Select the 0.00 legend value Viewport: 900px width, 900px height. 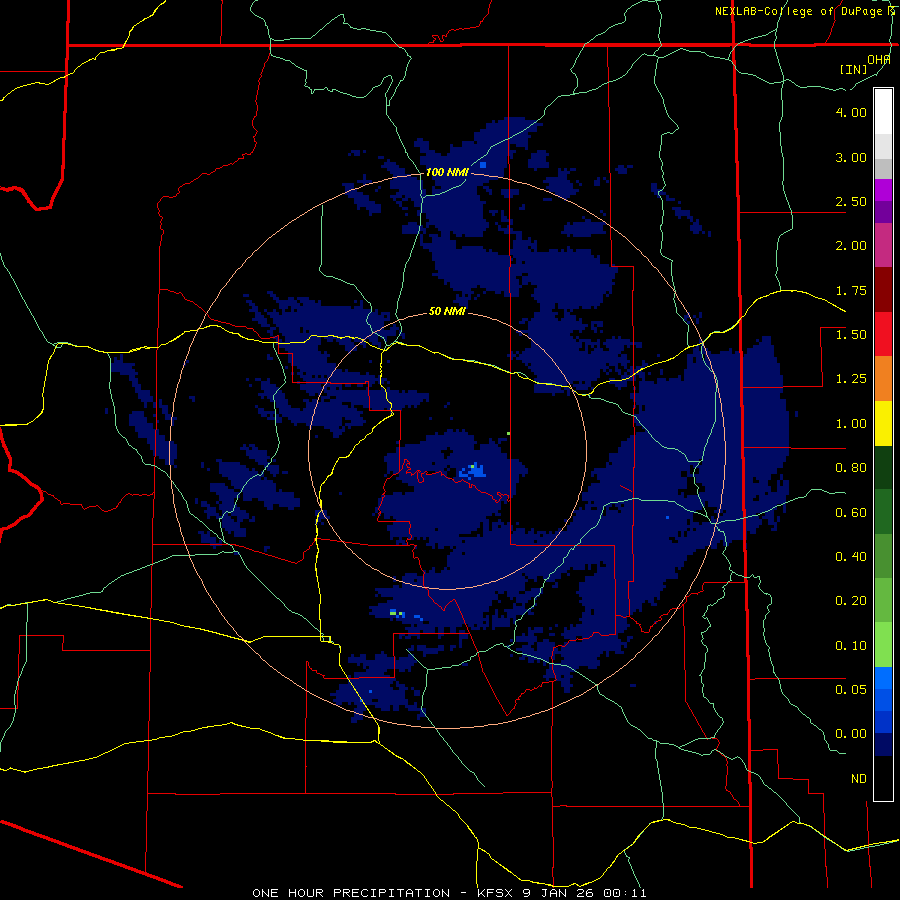point(851,734)
